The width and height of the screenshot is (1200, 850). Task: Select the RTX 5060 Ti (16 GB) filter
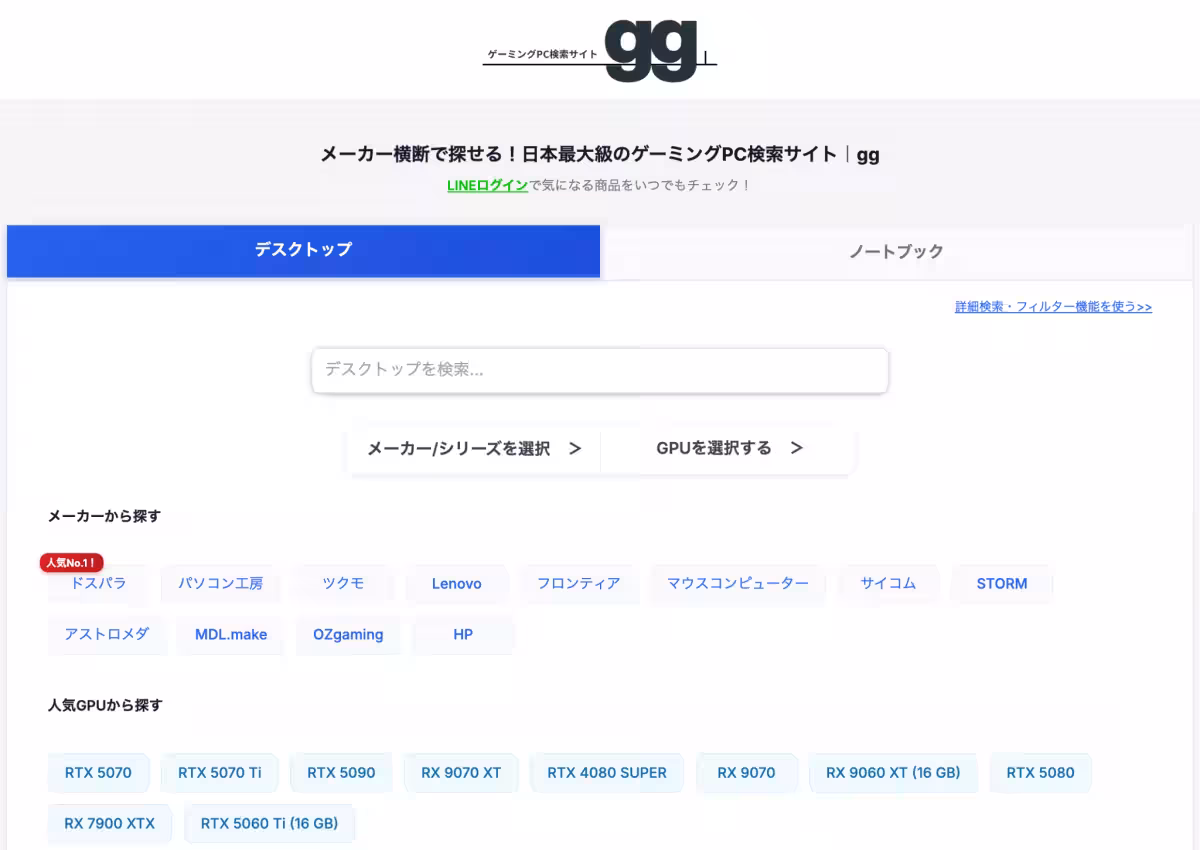pos(269,823)
